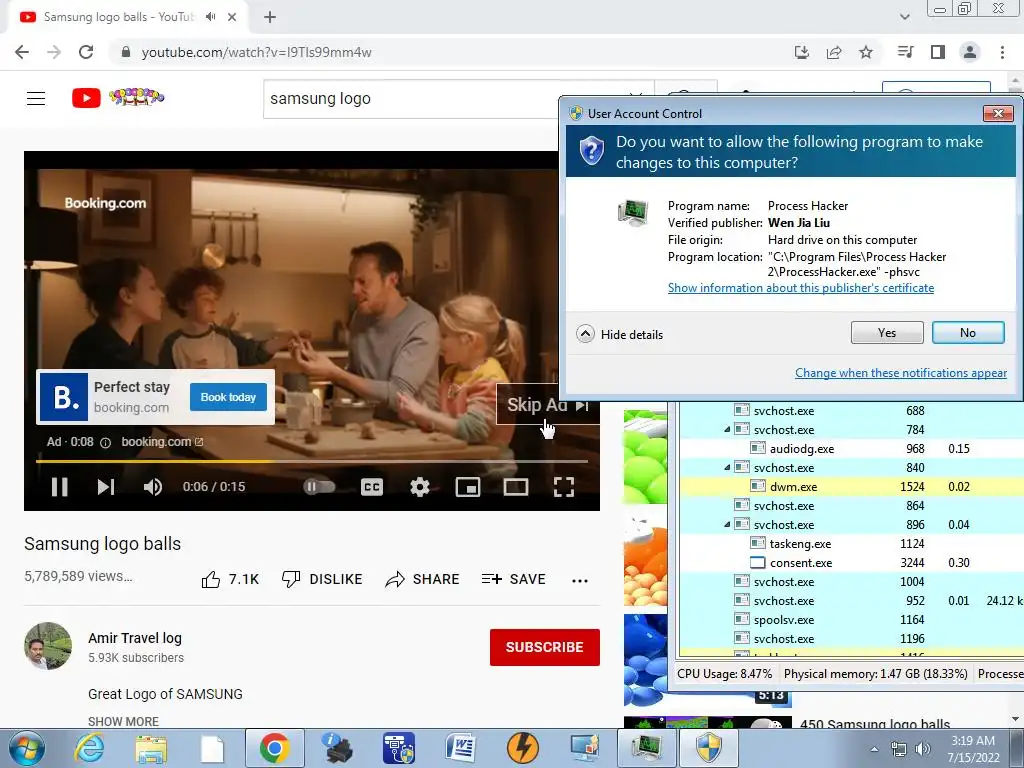Open Windows Explorer folder in taskbar
The image size is (1024, 768).
pos(151,748)
